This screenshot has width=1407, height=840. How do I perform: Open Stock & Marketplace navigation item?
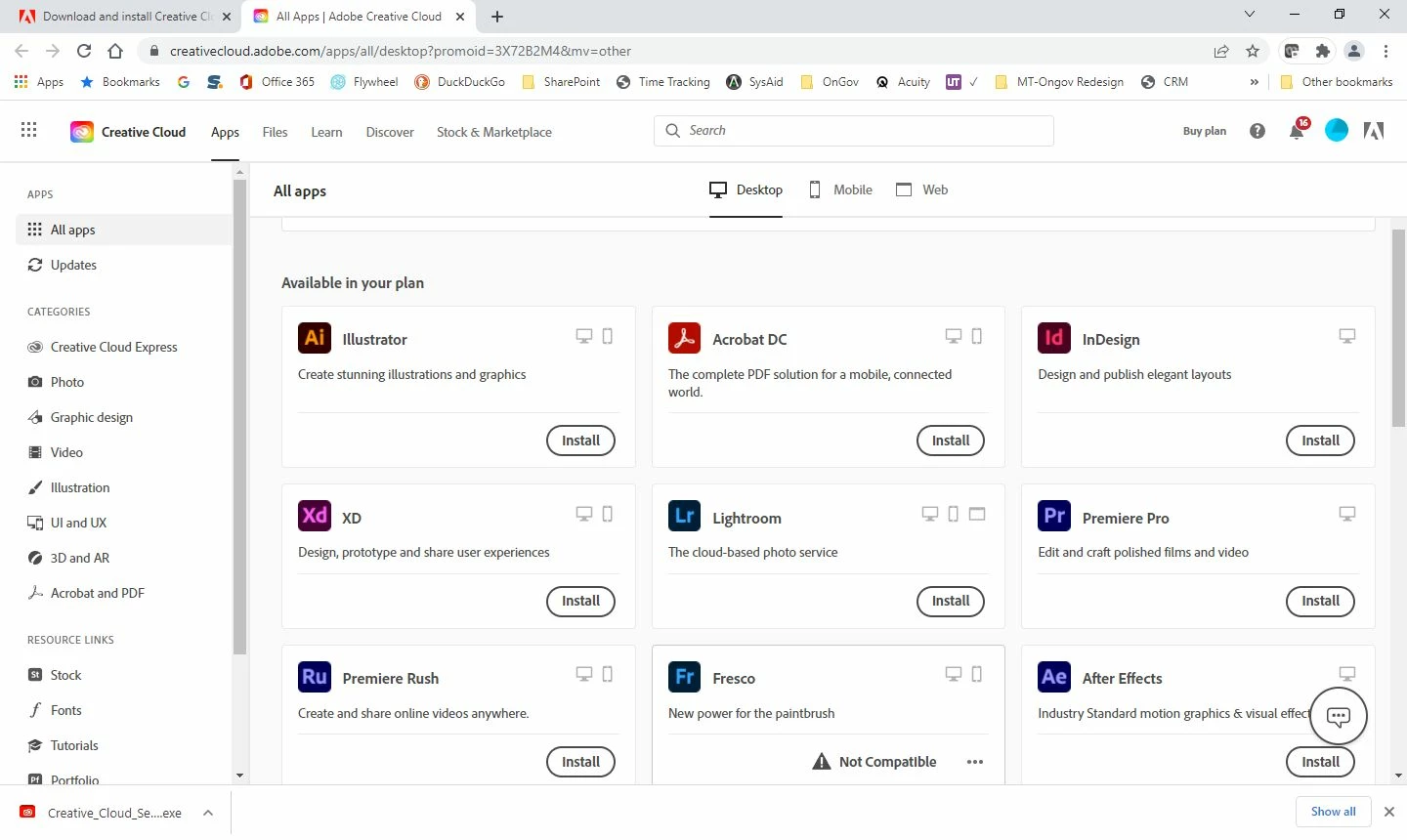(494, 132)
